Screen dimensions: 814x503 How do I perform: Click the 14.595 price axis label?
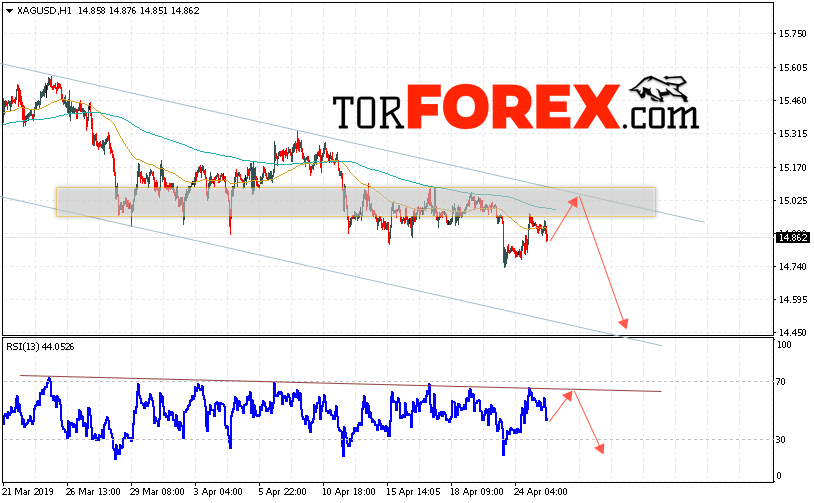pos(793,300)
